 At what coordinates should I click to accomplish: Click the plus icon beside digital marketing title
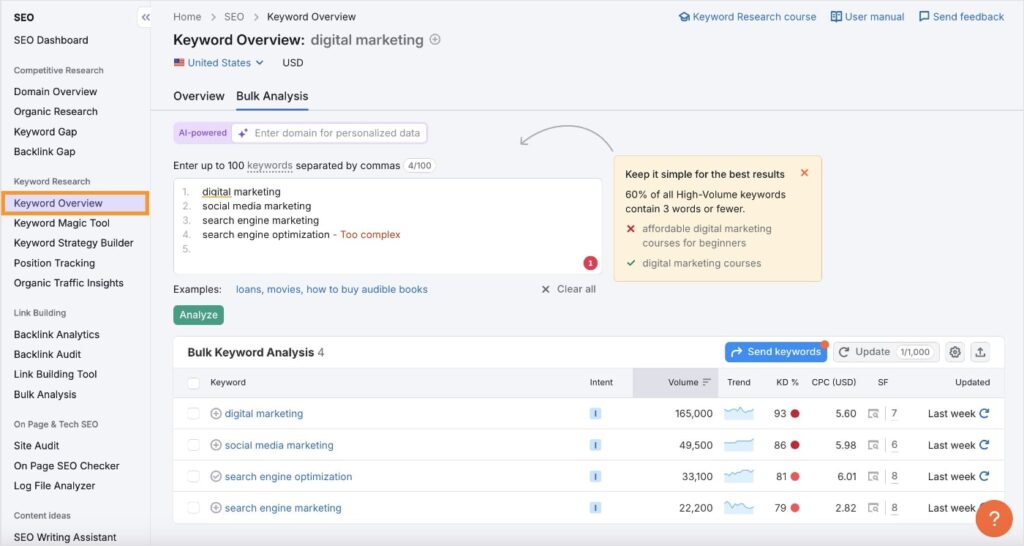pyautogui.click(x=435, y=39)
